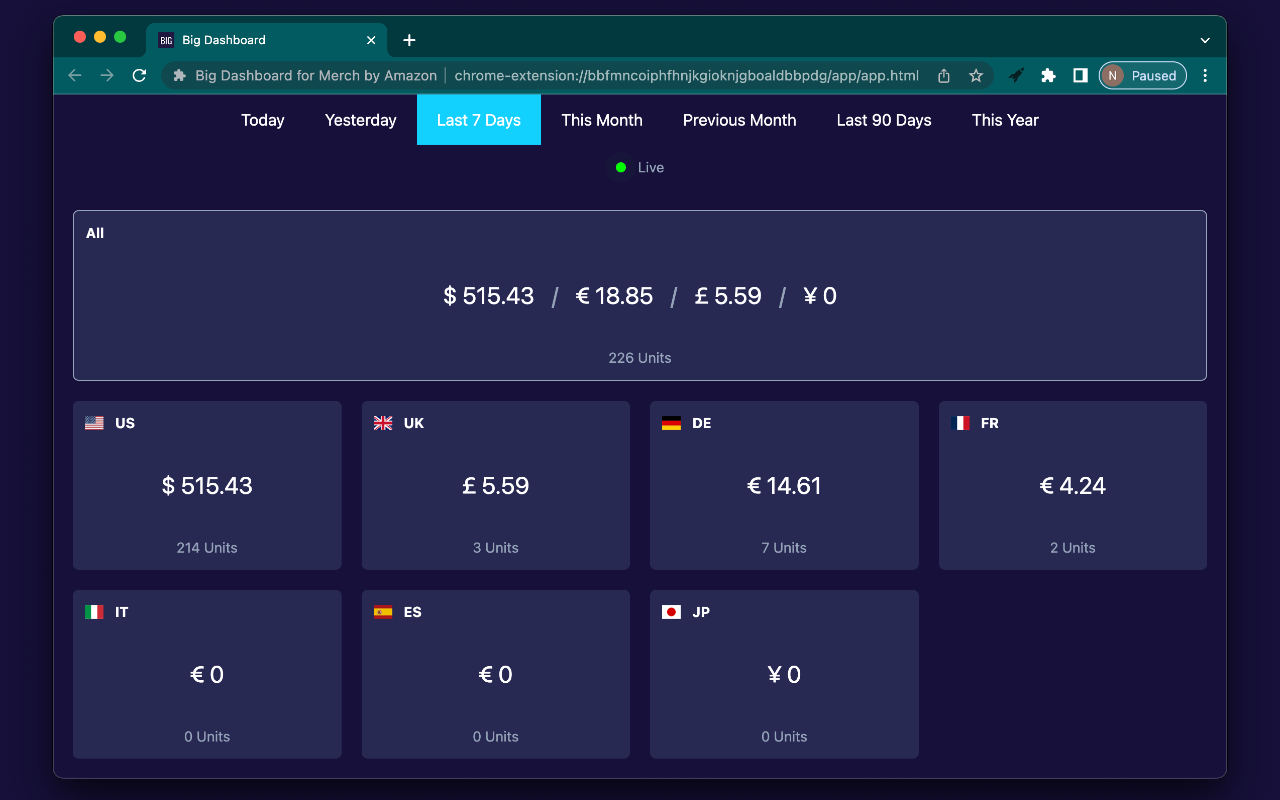Select the Previous Month filter
Image resolution: width=1280 pixels, height=800 pixels.
point(739,119)
